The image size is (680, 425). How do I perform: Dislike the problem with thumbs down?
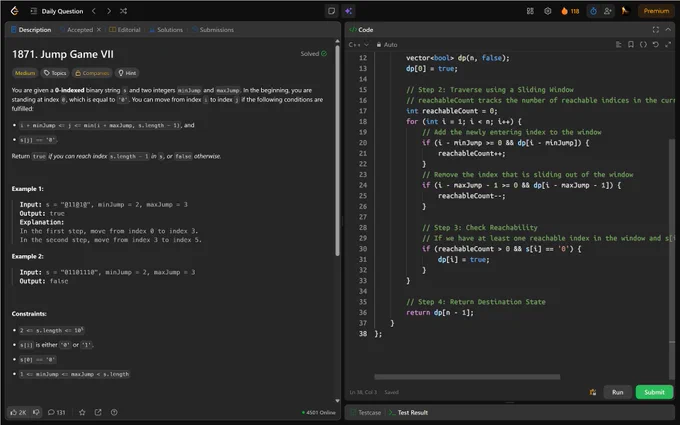coord(36,412)
